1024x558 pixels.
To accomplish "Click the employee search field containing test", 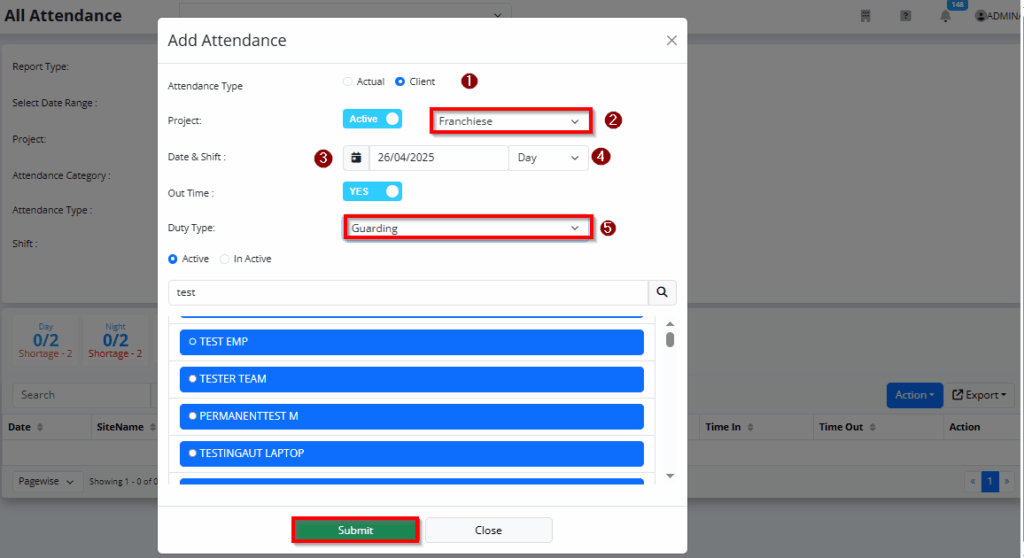I will click(x=408, y=293).
